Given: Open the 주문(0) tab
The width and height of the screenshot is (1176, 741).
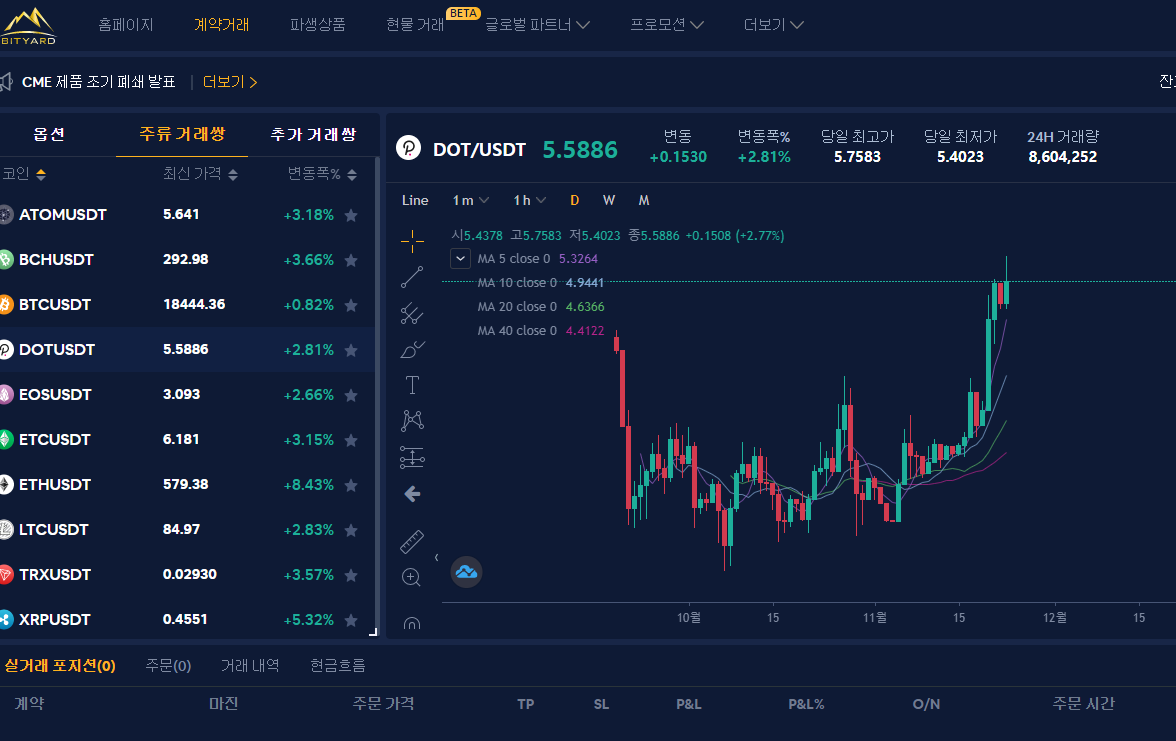Looking at the screenshot, I should pos(168,665).
